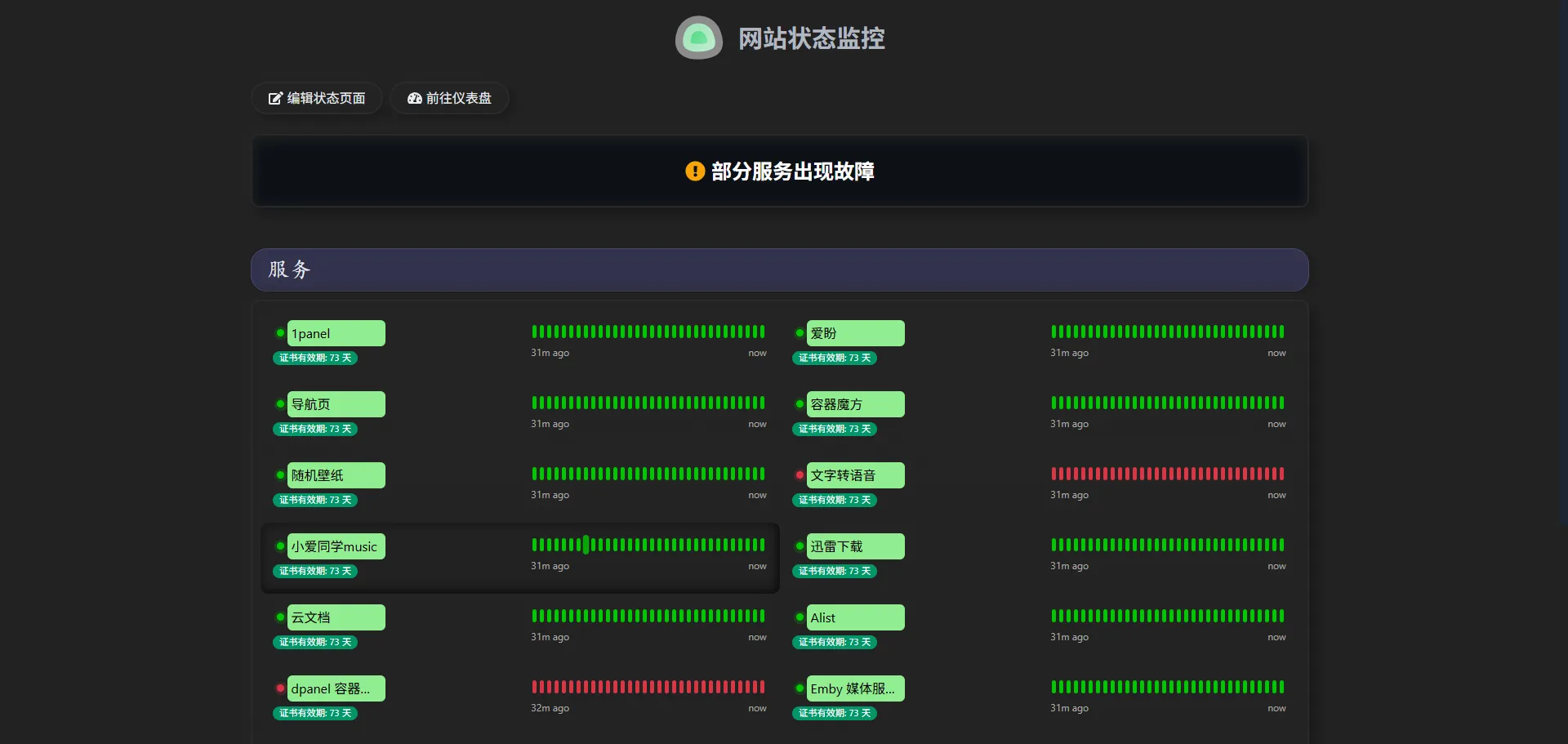This screenshot has width=1568, height=744.
Task: Click the green status page logo
Action: (x=698, y=38)
